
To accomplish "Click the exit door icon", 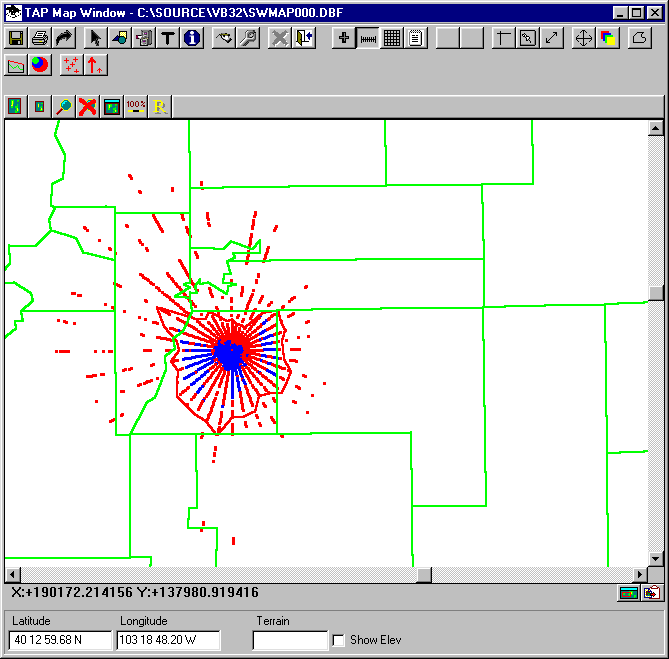I will tap(304, 38).
